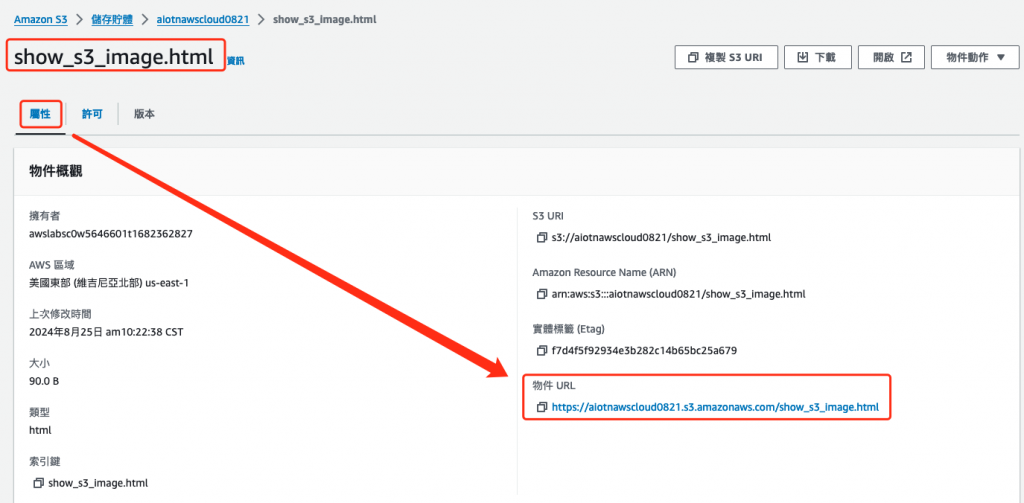Select the 屬性 tab
Image resolution: width=1024 pixels, height=503 pixels.
(x=40, y=114)
